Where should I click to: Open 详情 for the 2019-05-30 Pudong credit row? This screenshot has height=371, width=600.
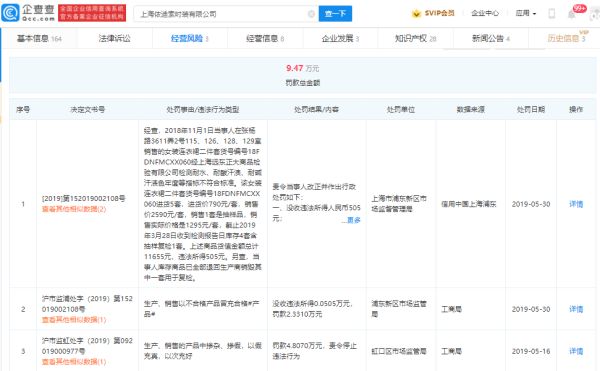pyautogui.click(x=576, y=204)
